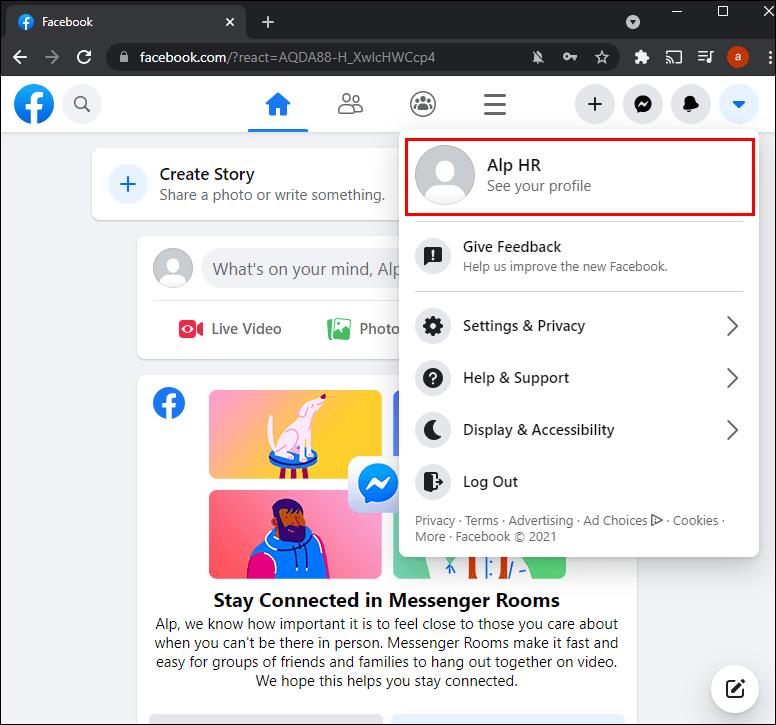776x725 pixels.
Task: Click the Photo button in the composer
Action: [362, 329]
